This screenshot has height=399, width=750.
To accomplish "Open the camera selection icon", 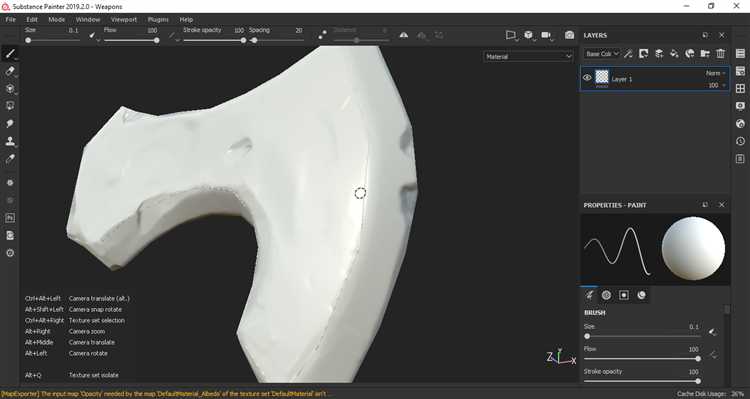I will [546, 35].
